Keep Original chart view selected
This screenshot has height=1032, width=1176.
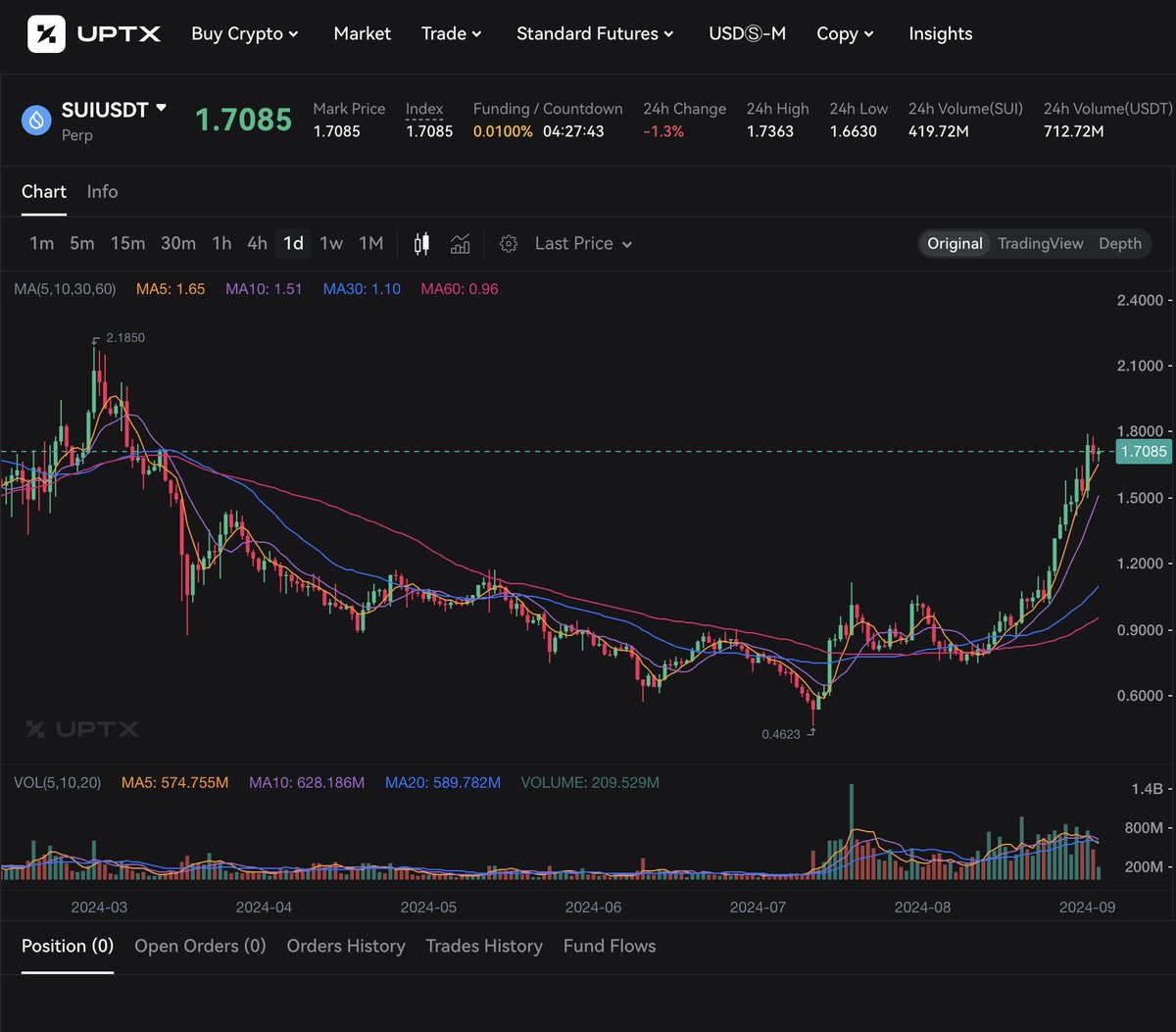click(x=954, y=243)
